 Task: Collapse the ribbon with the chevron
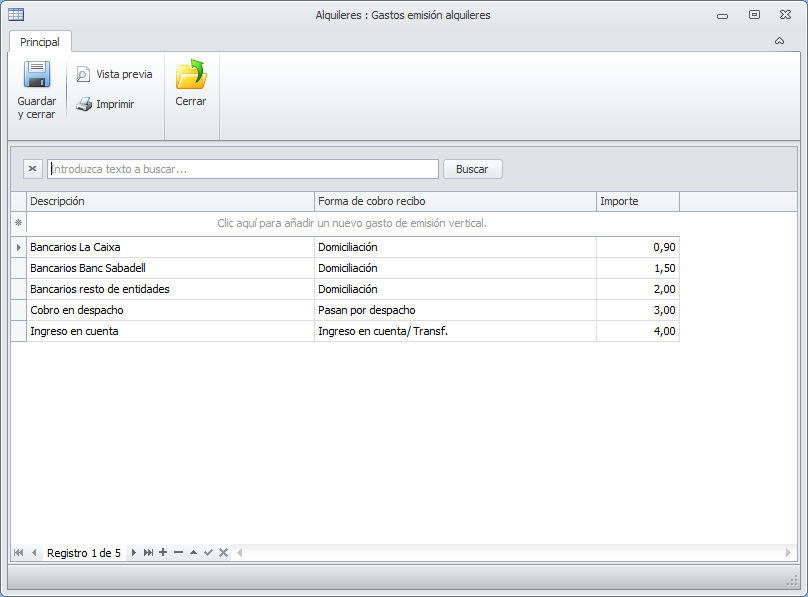pos(779,41)
